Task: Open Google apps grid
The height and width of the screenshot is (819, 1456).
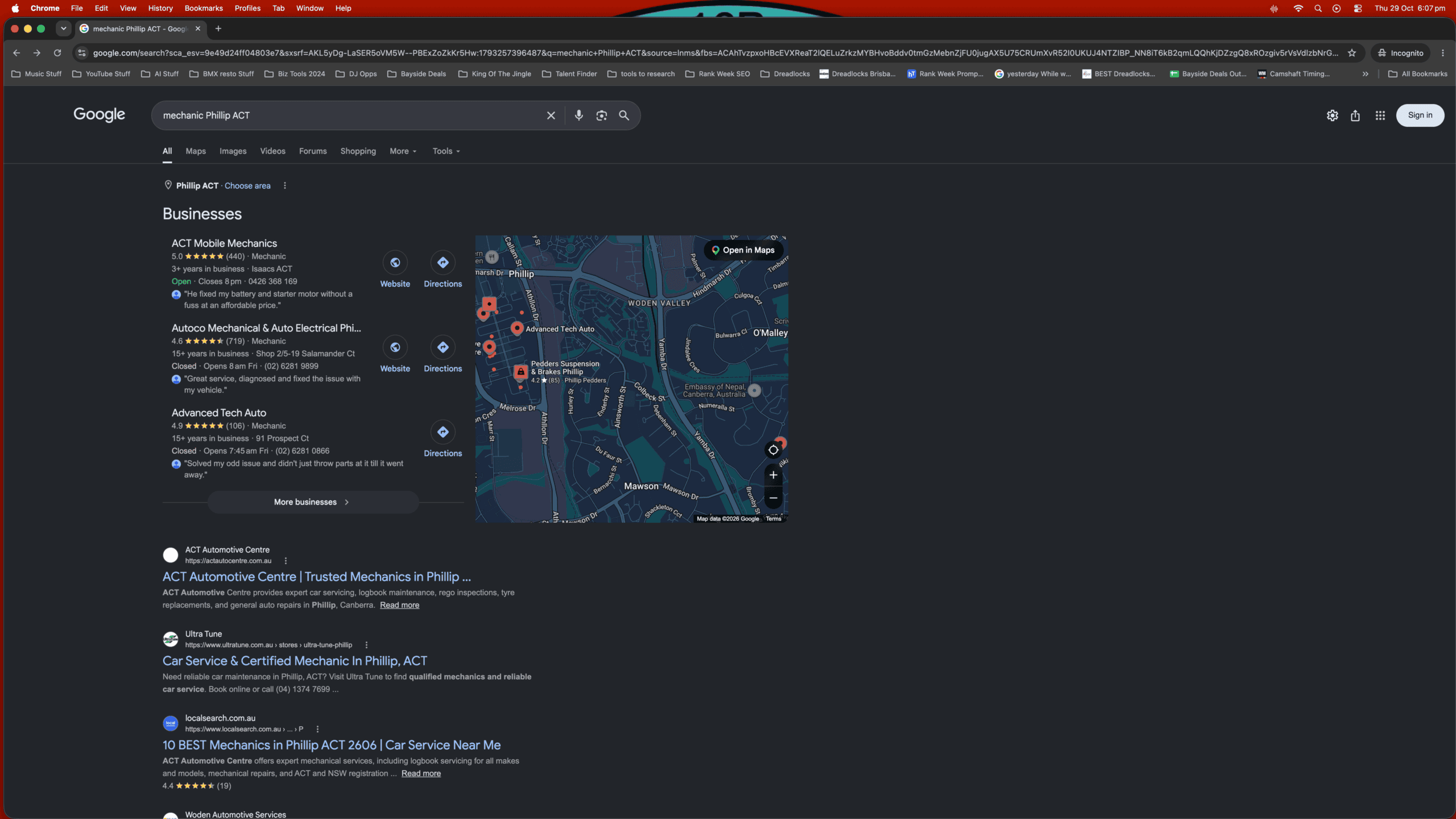Action: [1380, 115]
